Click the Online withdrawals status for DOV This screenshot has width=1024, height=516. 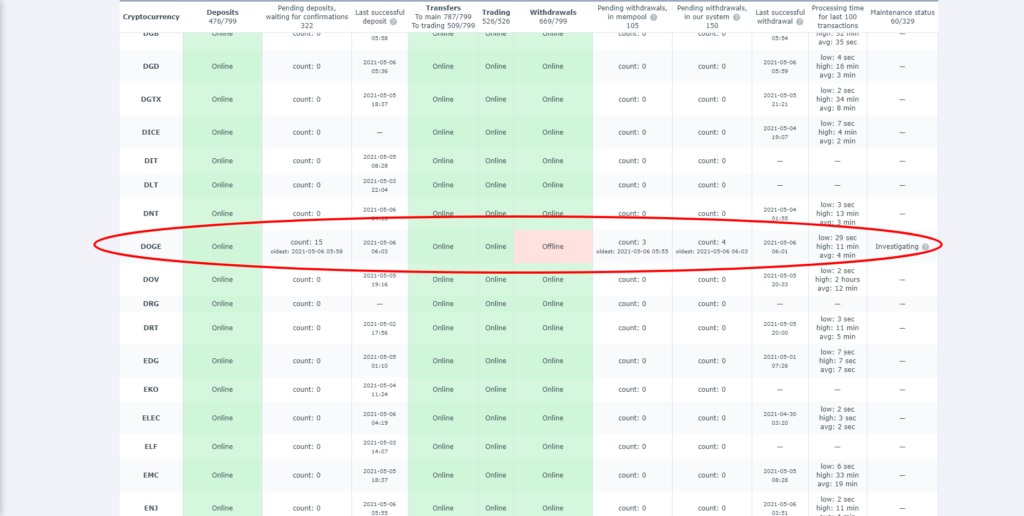(x=552, y=280)
